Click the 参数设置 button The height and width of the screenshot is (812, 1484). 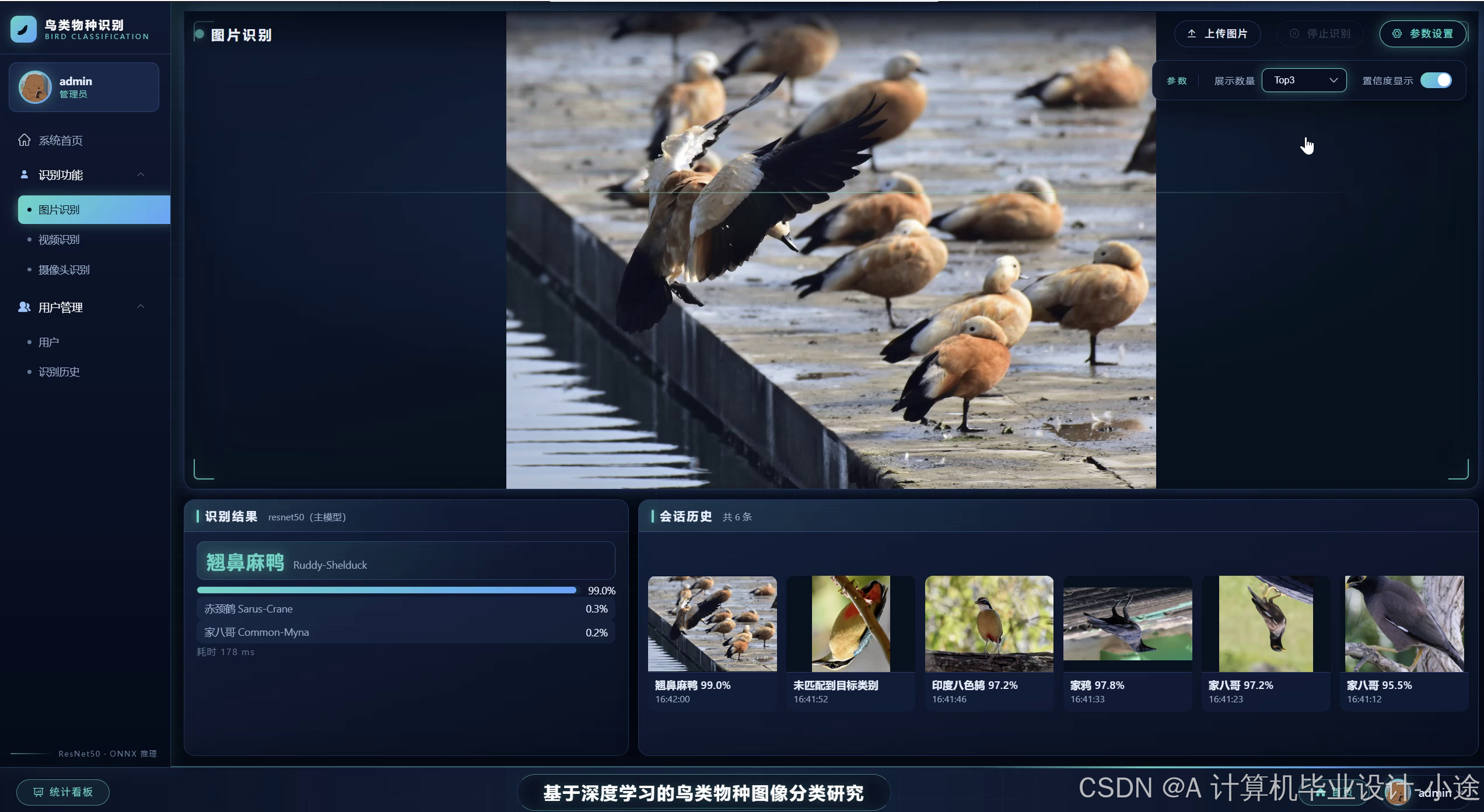click(x=1423, y=34)
